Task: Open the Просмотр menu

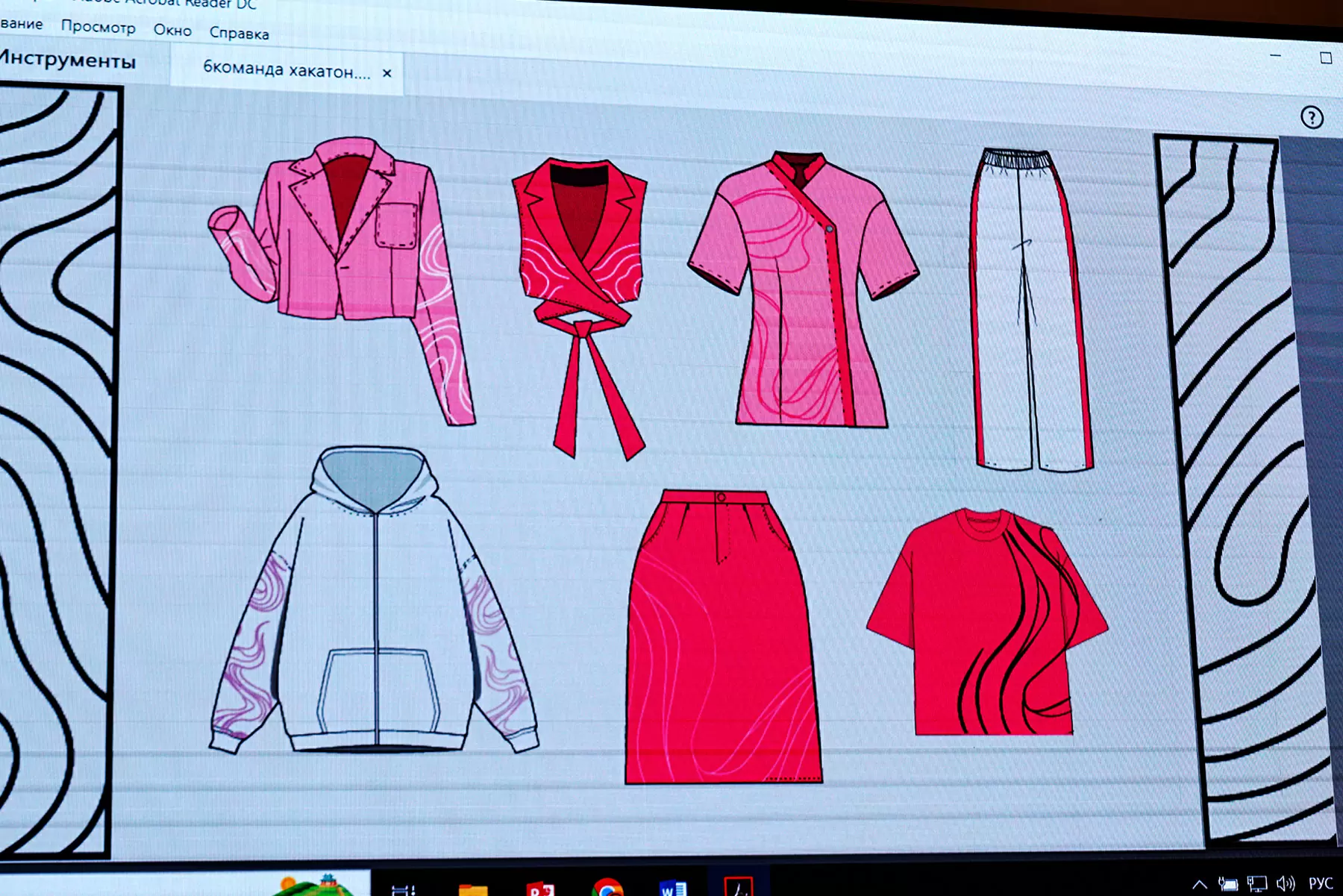Action: click(98, 28)
